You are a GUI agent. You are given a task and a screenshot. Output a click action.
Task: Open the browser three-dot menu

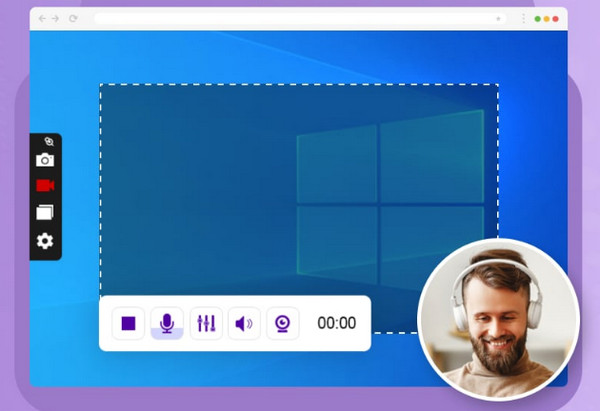(x=523, y=18)
